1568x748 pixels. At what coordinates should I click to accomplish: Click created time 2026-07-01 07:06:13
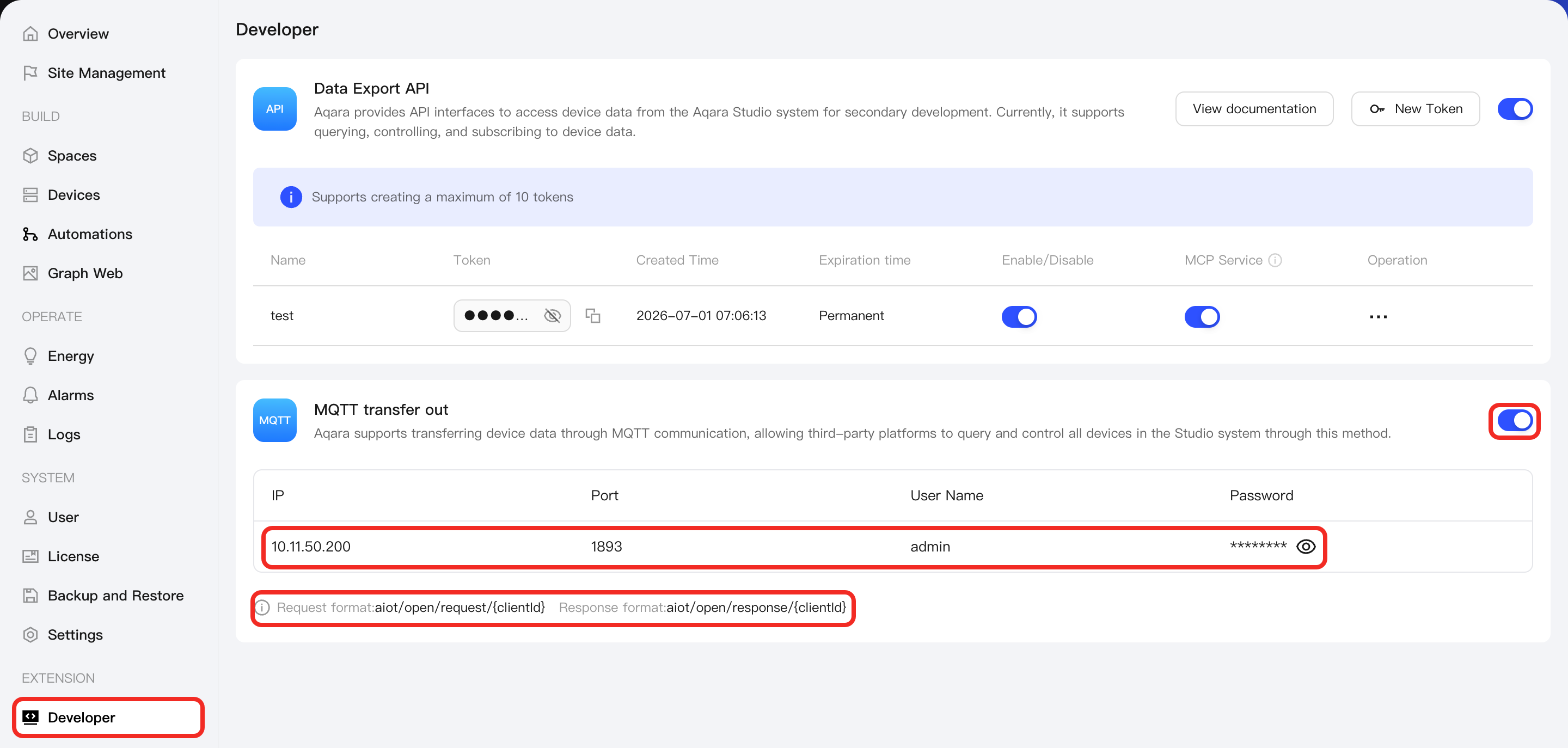tap(701, 316)
